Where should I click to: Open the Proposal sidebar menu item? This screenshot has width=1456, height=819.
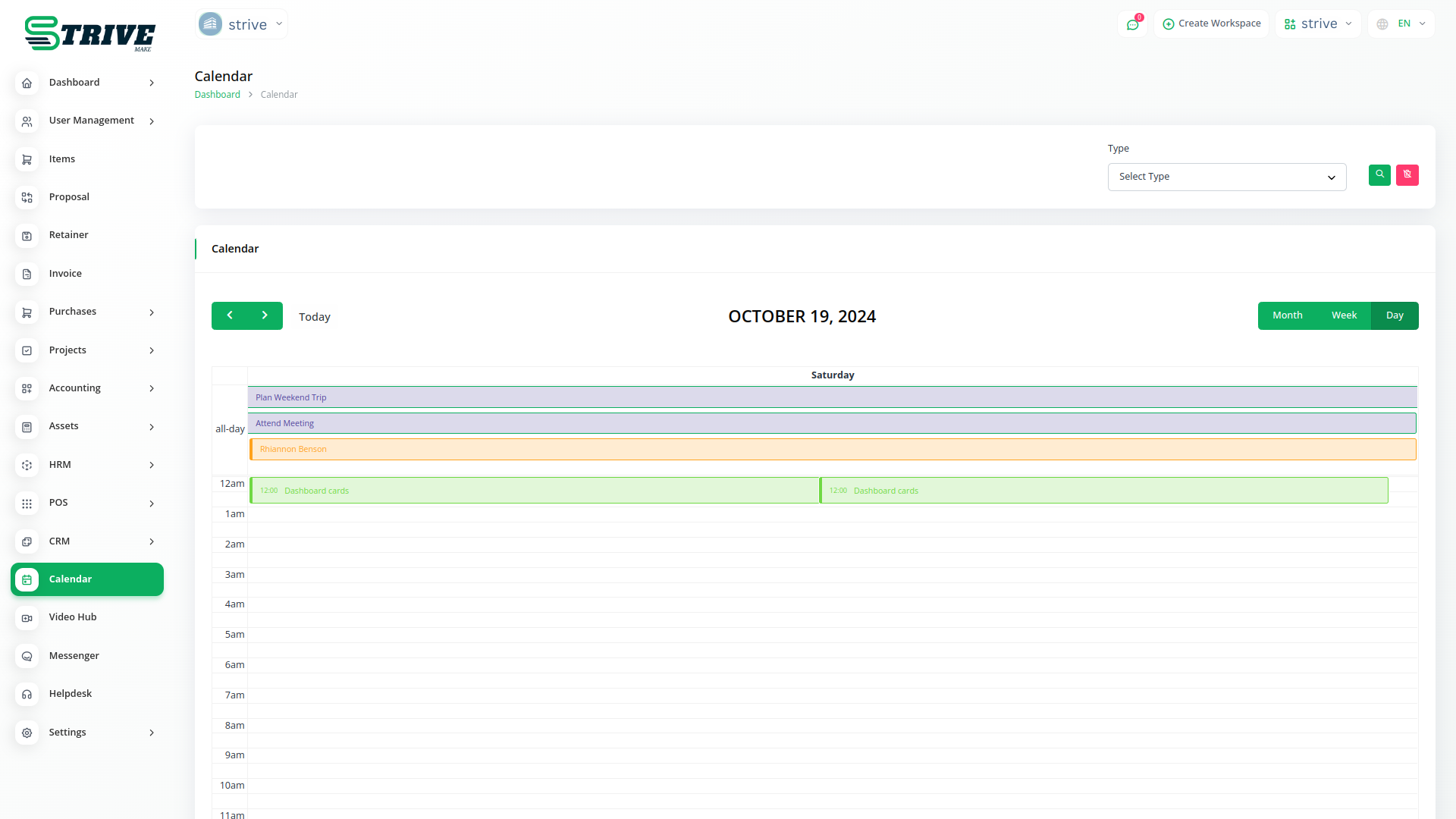(x=69, y=197)
